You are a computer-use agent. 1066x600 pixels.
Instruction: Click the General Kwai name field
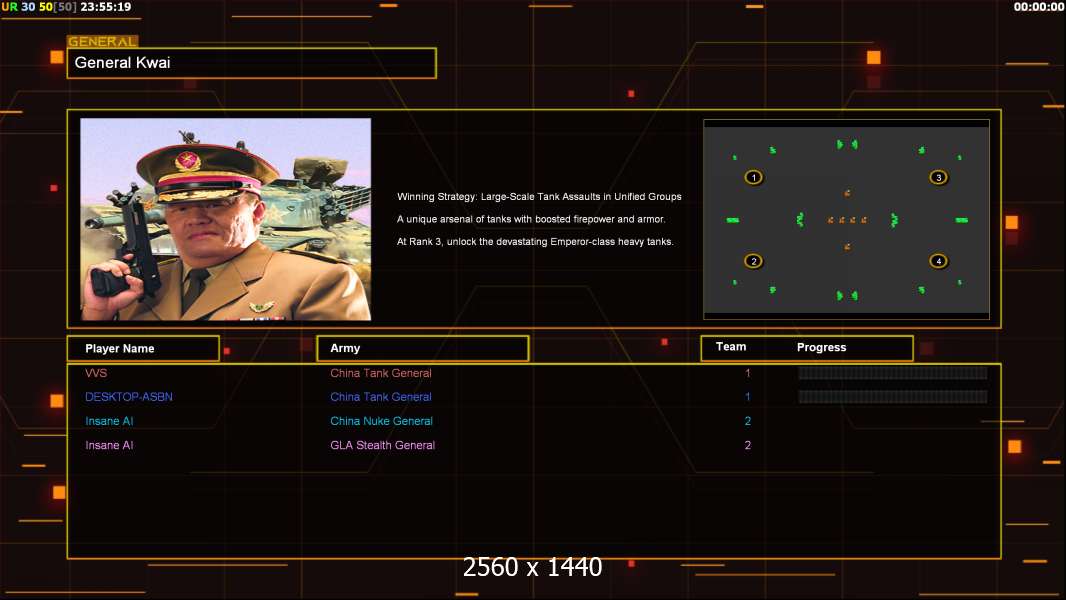point(252,63)
